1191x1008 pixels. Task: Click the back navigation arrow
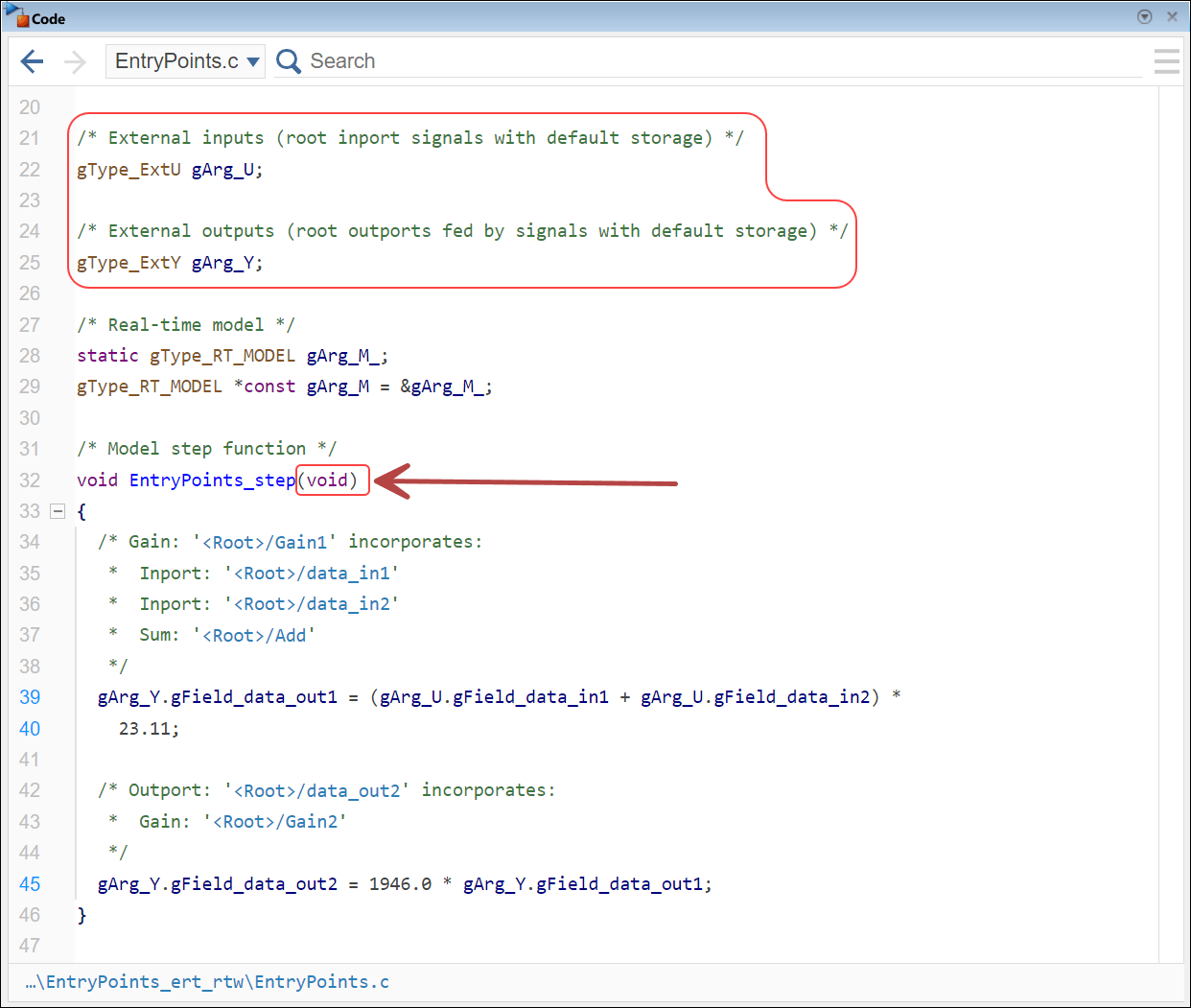tap(32, 61)
